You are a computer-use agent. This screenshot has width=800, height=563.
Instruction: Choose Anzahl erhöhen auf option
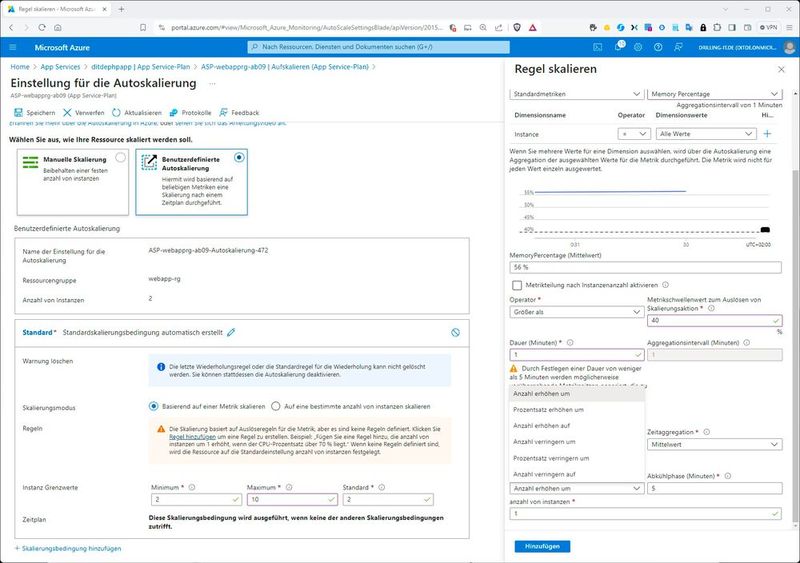coord(577,426)
